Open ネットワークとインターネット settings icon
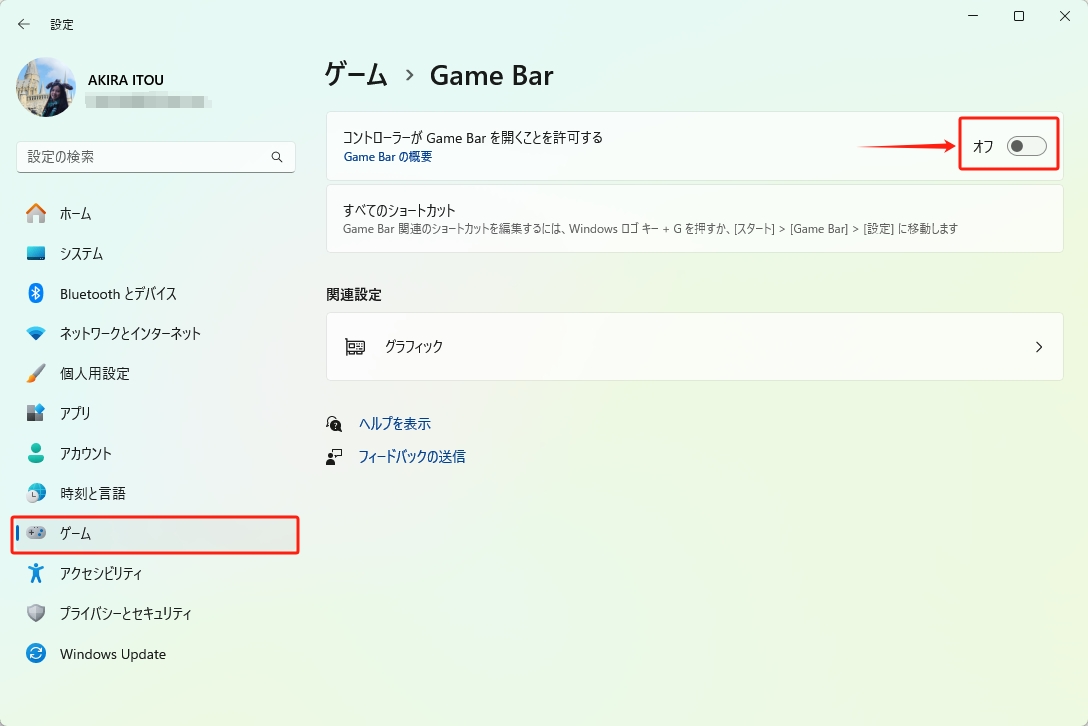Image resolution: width=1088 pixels, height=726 pixels. pyautogui.click(x=36, y=333)
